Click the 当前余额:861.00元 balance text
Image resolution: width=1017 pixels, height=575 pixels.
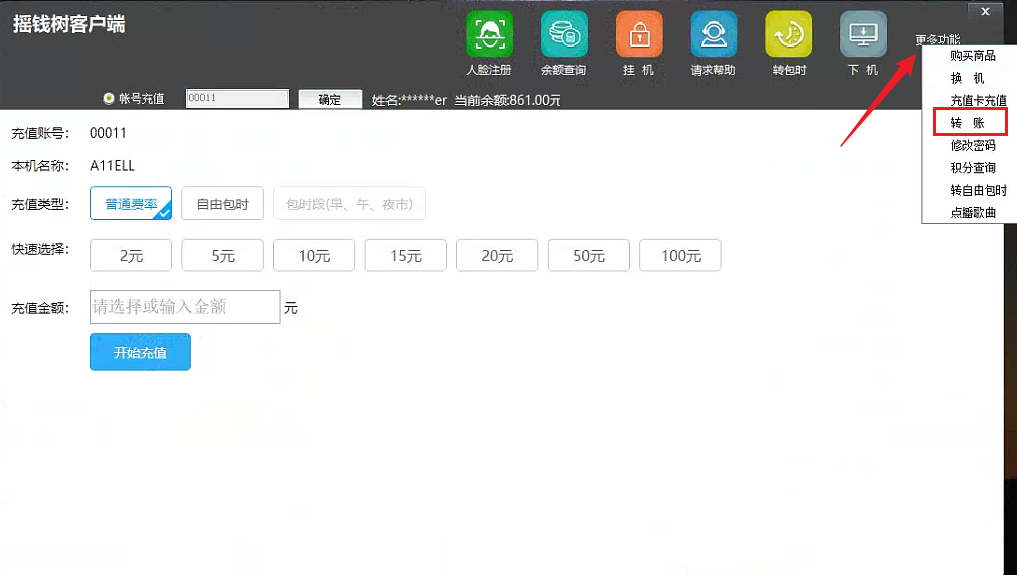[x=507, y=100]
